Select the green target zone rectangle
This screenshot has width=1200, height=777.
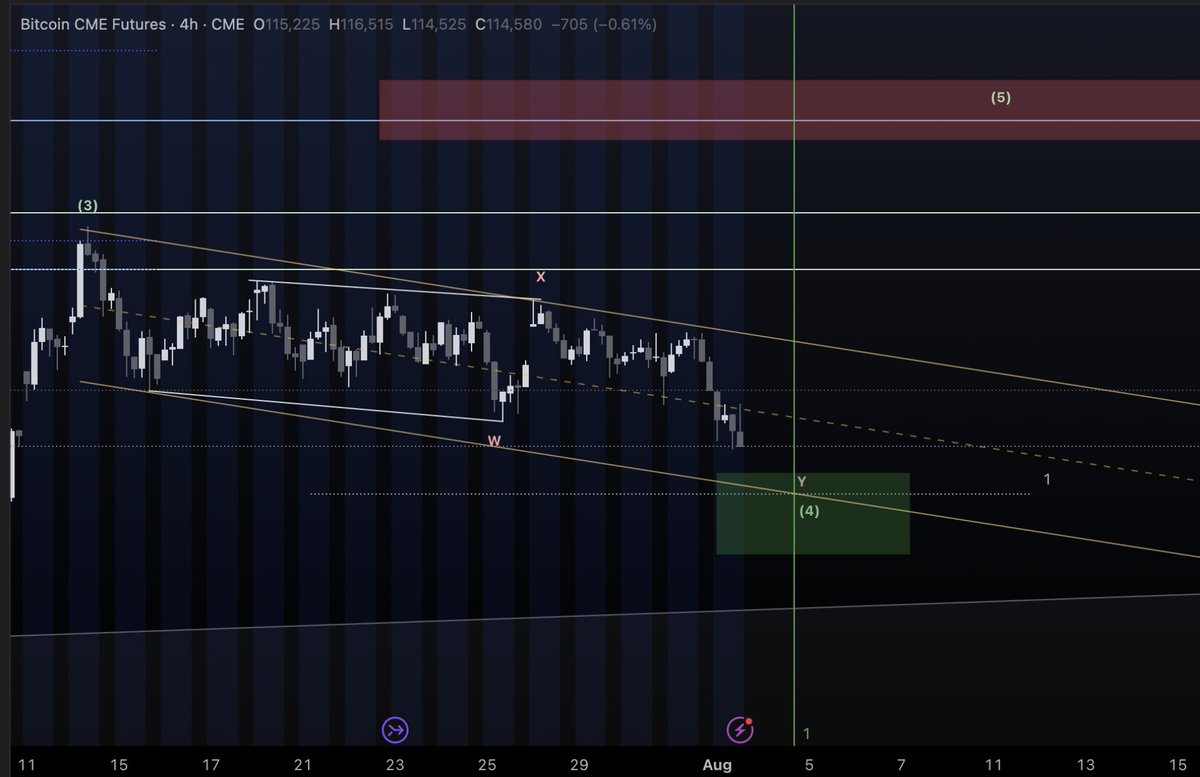813,514
